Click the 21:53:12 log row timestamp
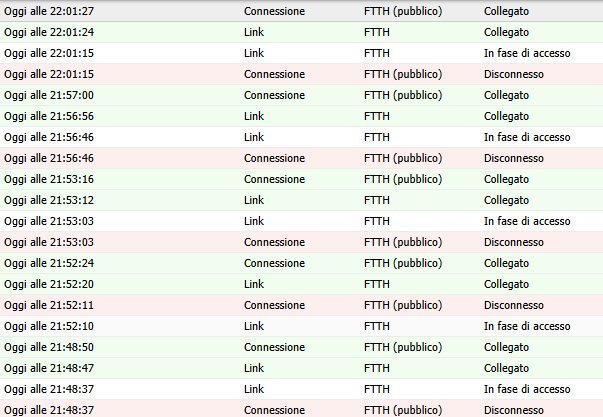Viewport: 603px width, 417px height. pyautogui.click(x=49, y=199)
